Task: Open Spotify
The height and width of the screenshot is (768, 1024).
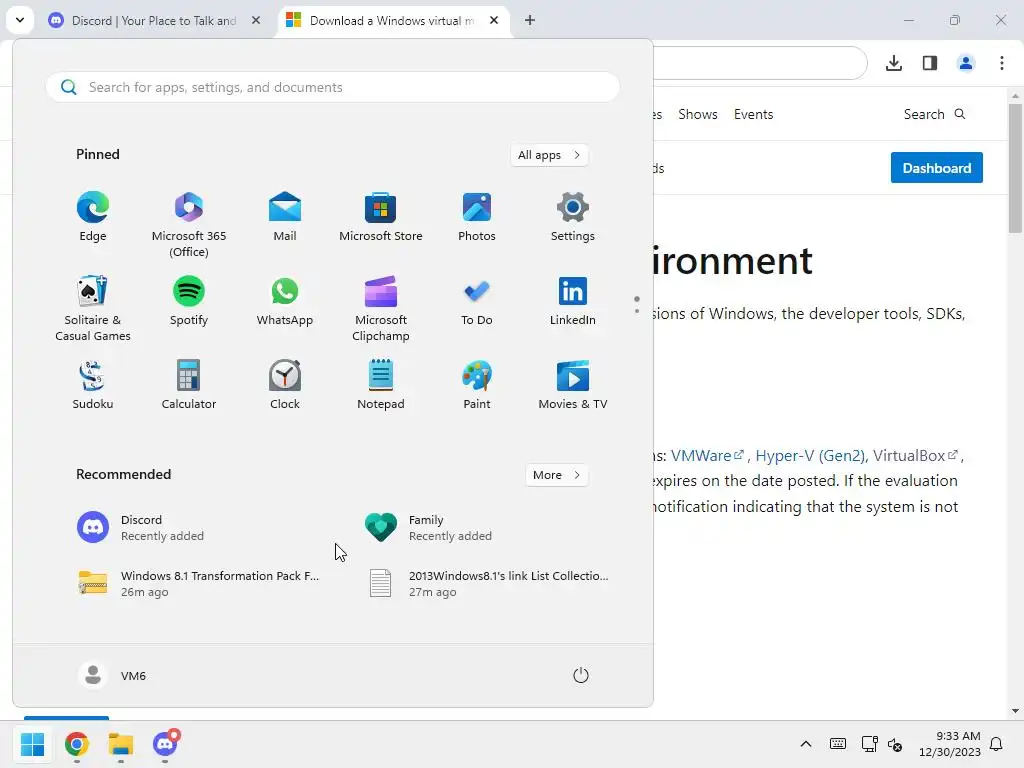Action: [189, 301]
